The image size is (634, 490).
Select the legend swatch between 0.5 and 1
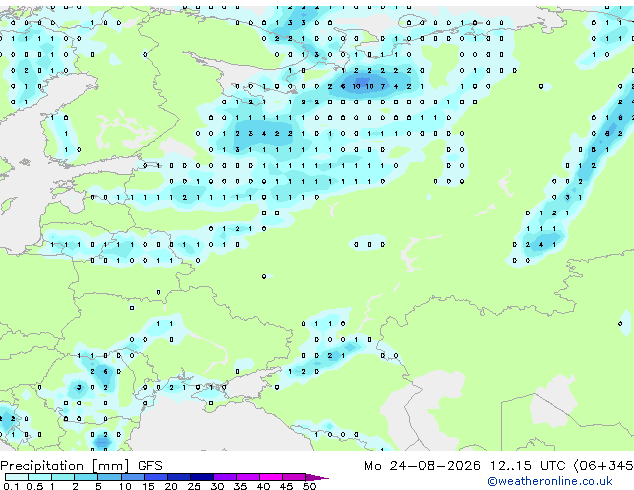(40, 477)
